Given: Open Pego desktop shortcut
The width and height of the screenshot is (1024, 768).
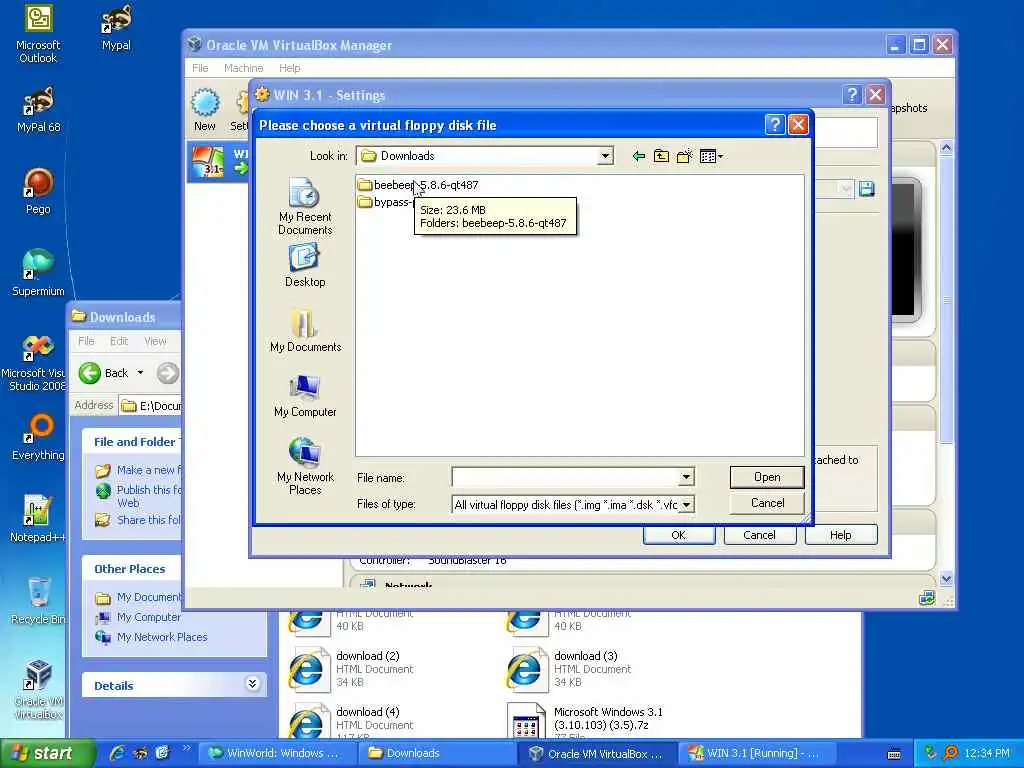Looking at the screenshot, I should pos(38,191).
